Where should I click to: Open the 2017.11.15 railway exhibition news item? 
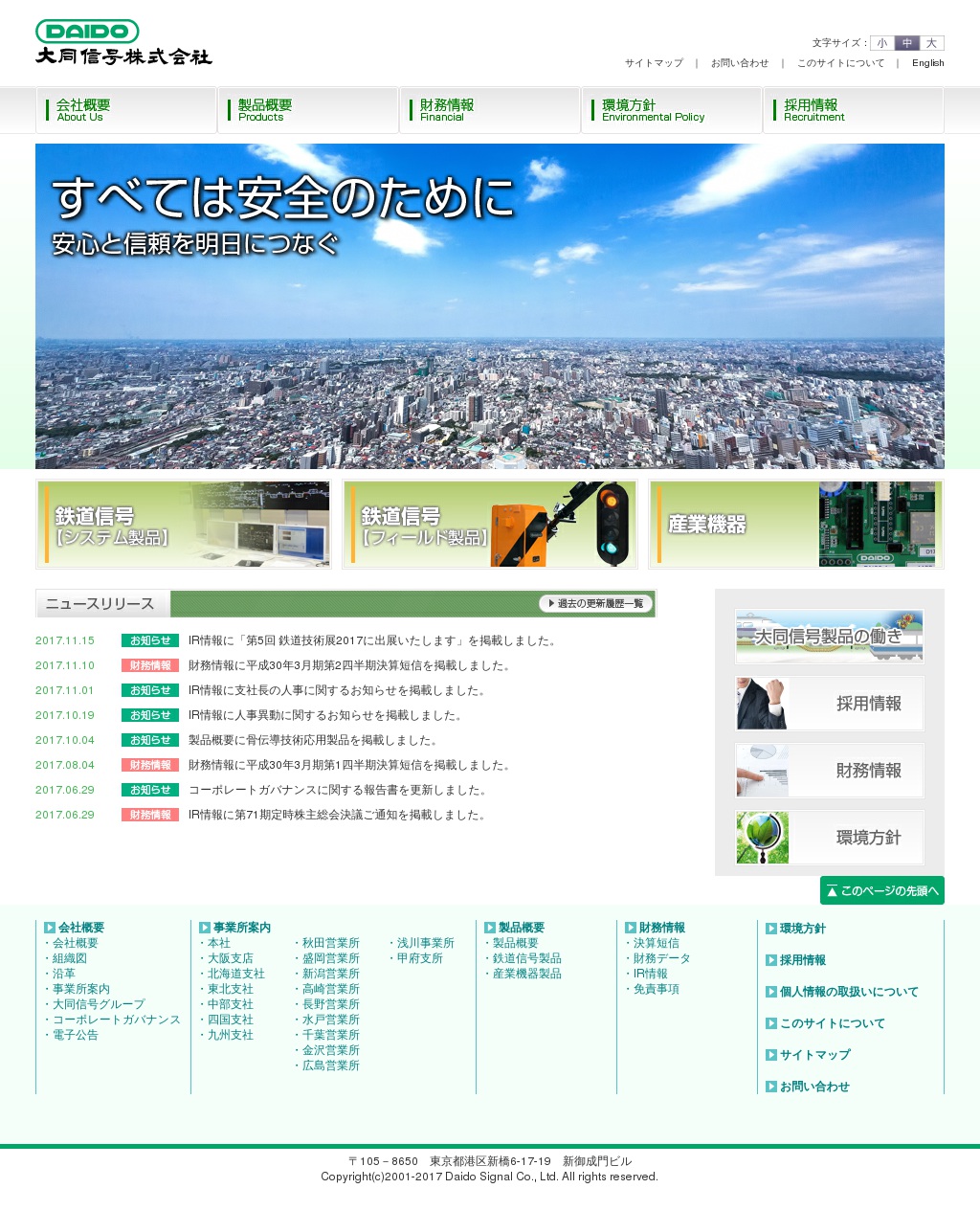371,641
